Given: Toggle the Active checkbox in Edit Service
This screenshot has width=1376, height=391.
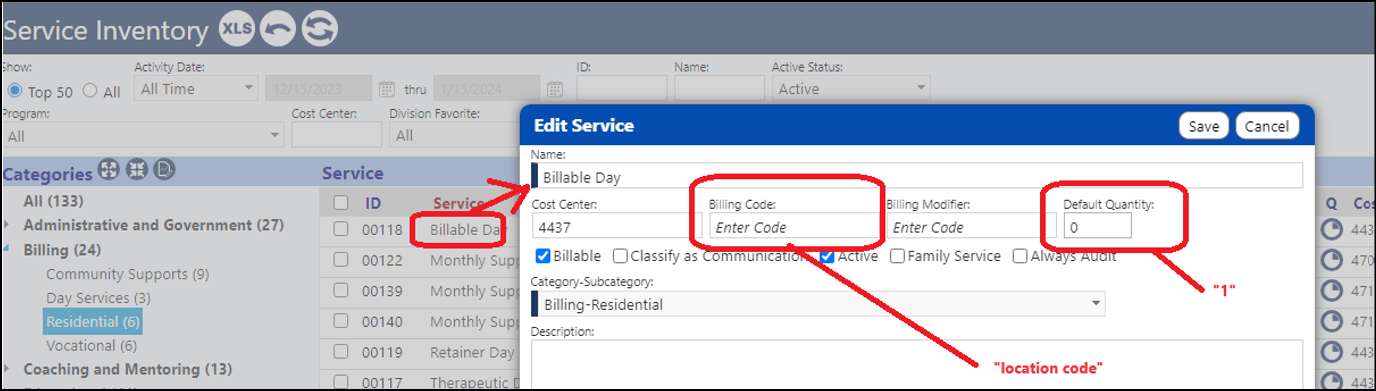Looking at the screenshot, I should coord(827,256).
